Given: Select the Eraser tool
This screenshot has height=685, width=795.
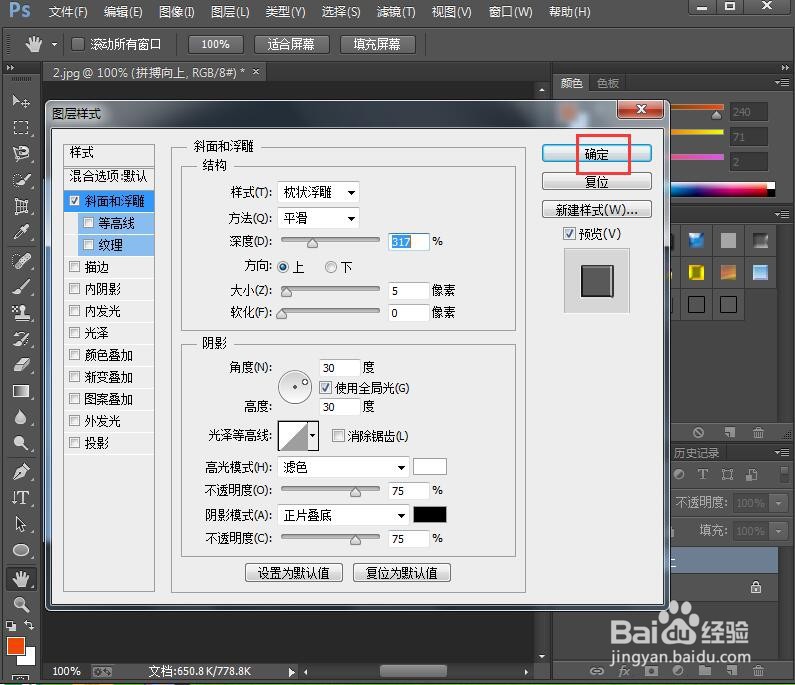Looking at the screenshot, I should tap(20, 365).
